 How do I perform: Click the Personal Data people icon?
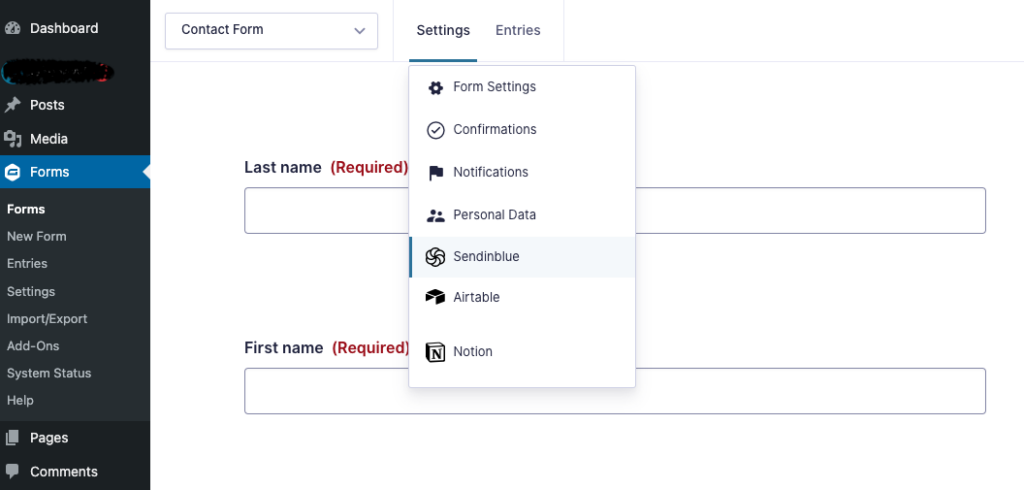coord(435,215)
